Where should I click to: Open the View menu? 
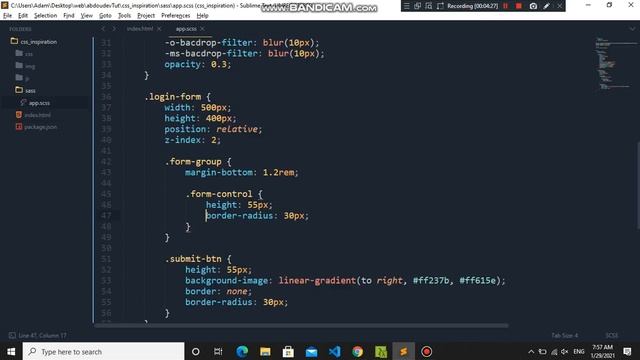(x=87, y=16)
